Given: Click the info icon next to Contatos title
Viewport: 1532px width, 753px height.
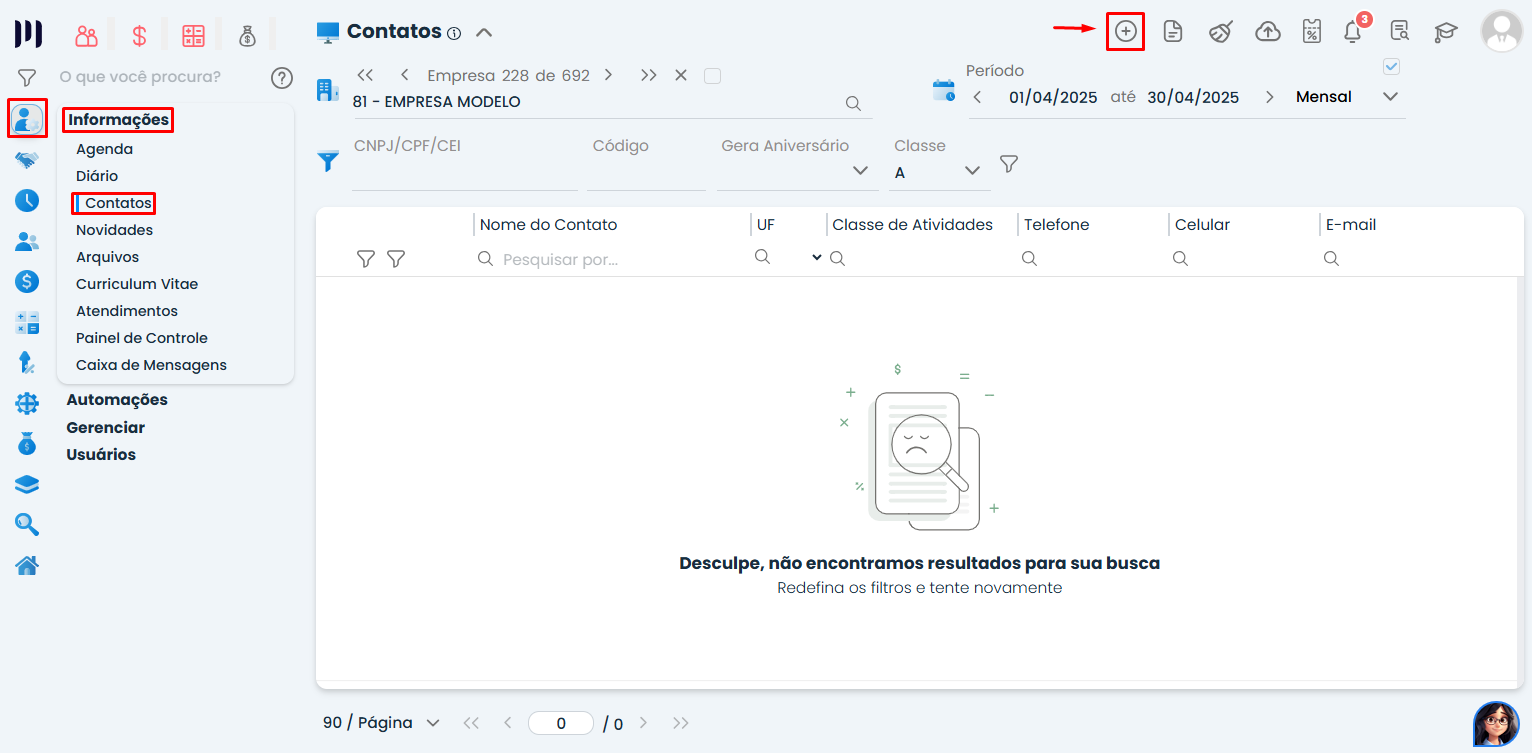Looking at the screenshot, I should 454,33.
